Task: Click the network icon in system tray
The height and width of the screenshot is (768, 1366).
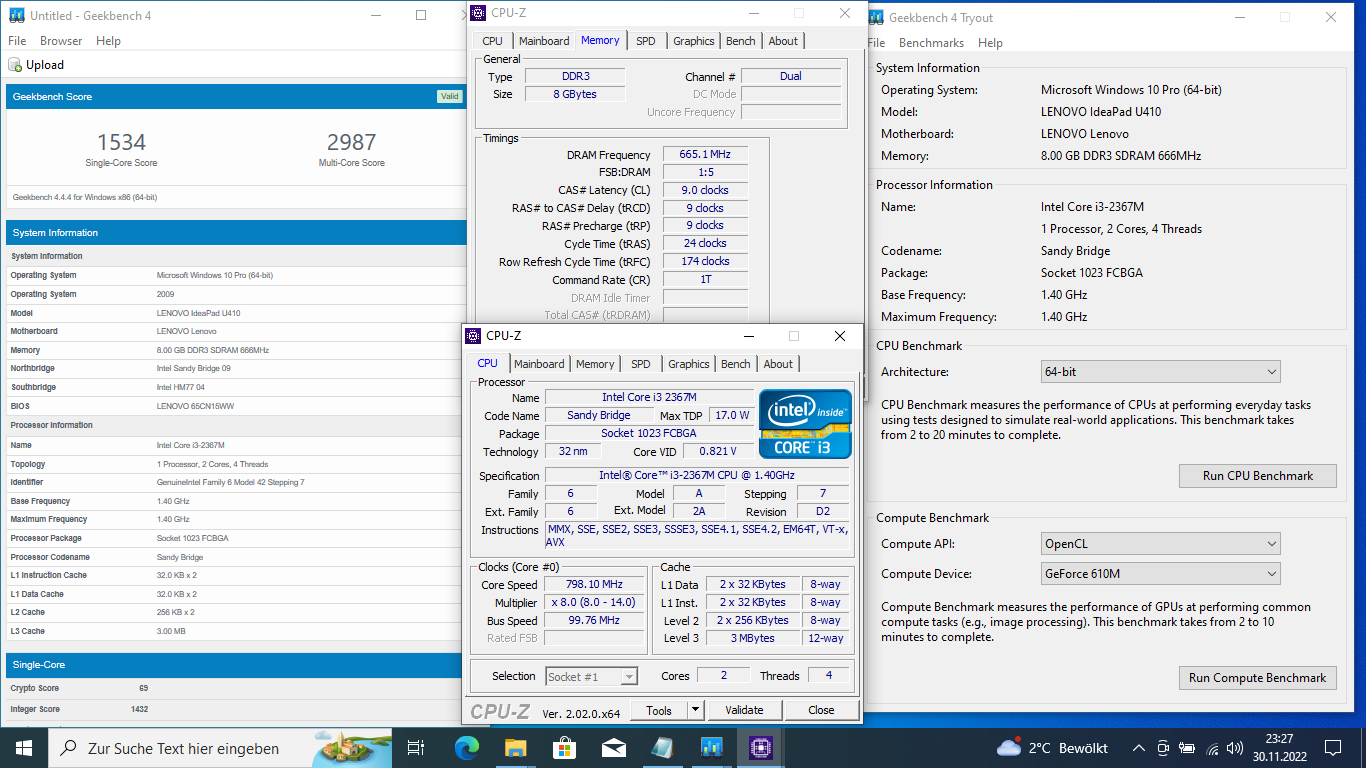Action: pos(1213,748)
